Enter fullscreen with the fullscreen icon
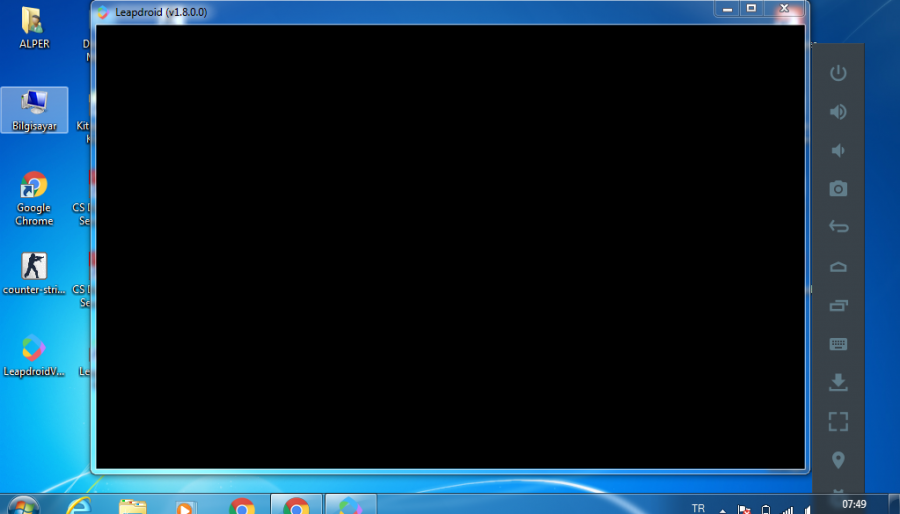900x514 pixels. [838, 422]
